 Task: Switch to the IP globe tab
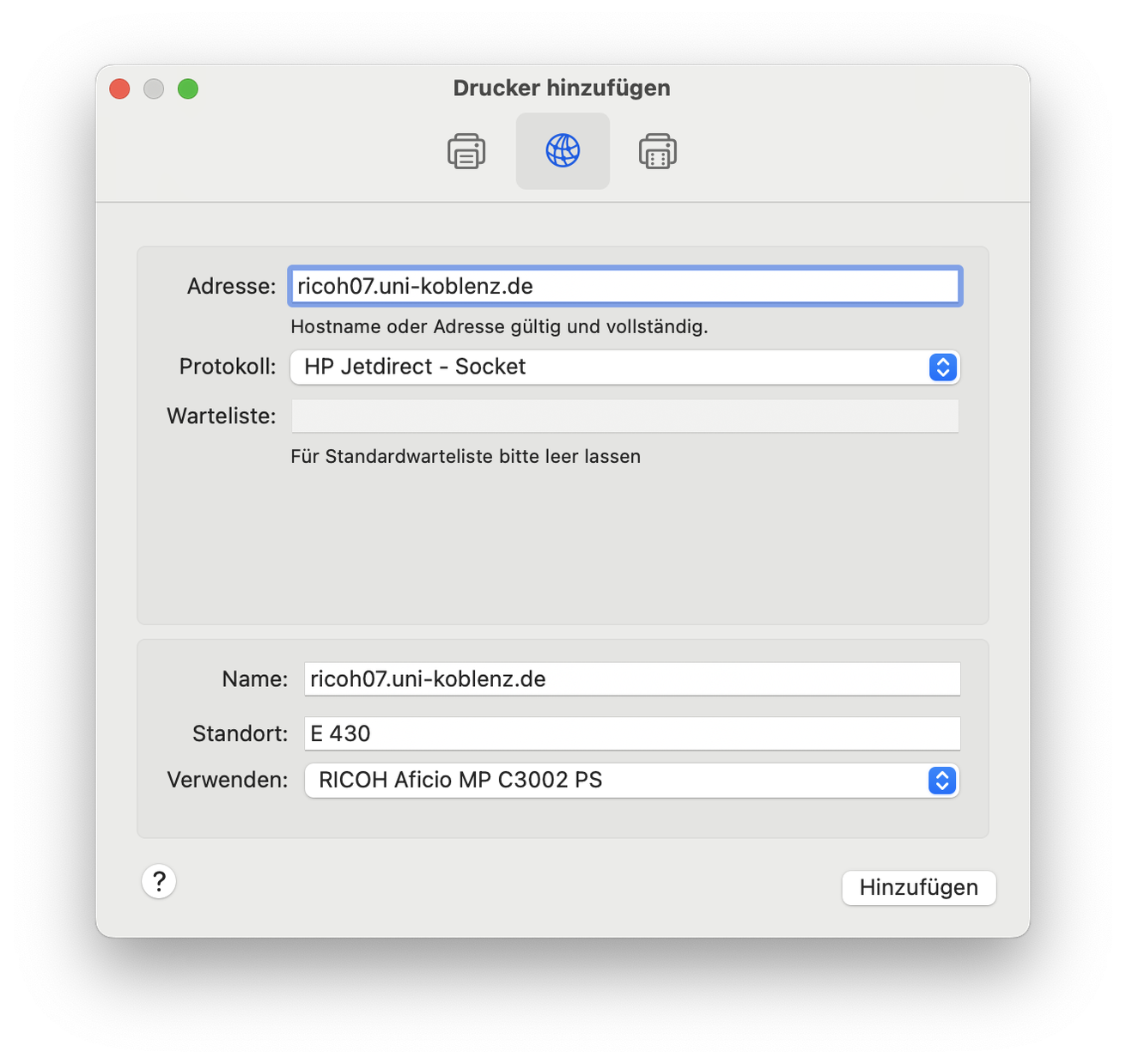point(563,151)
